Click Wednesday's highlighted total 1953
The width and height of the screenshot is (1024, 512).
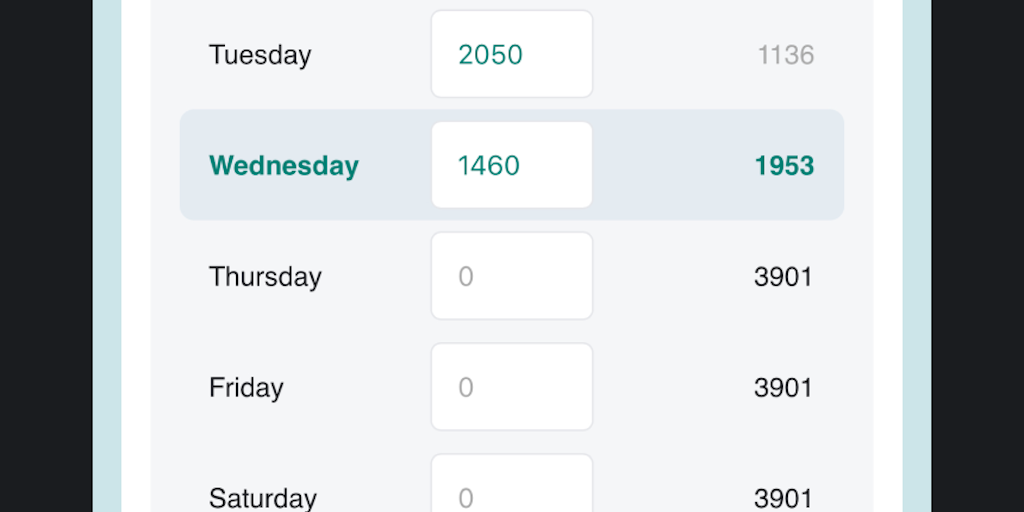(784, 166)
